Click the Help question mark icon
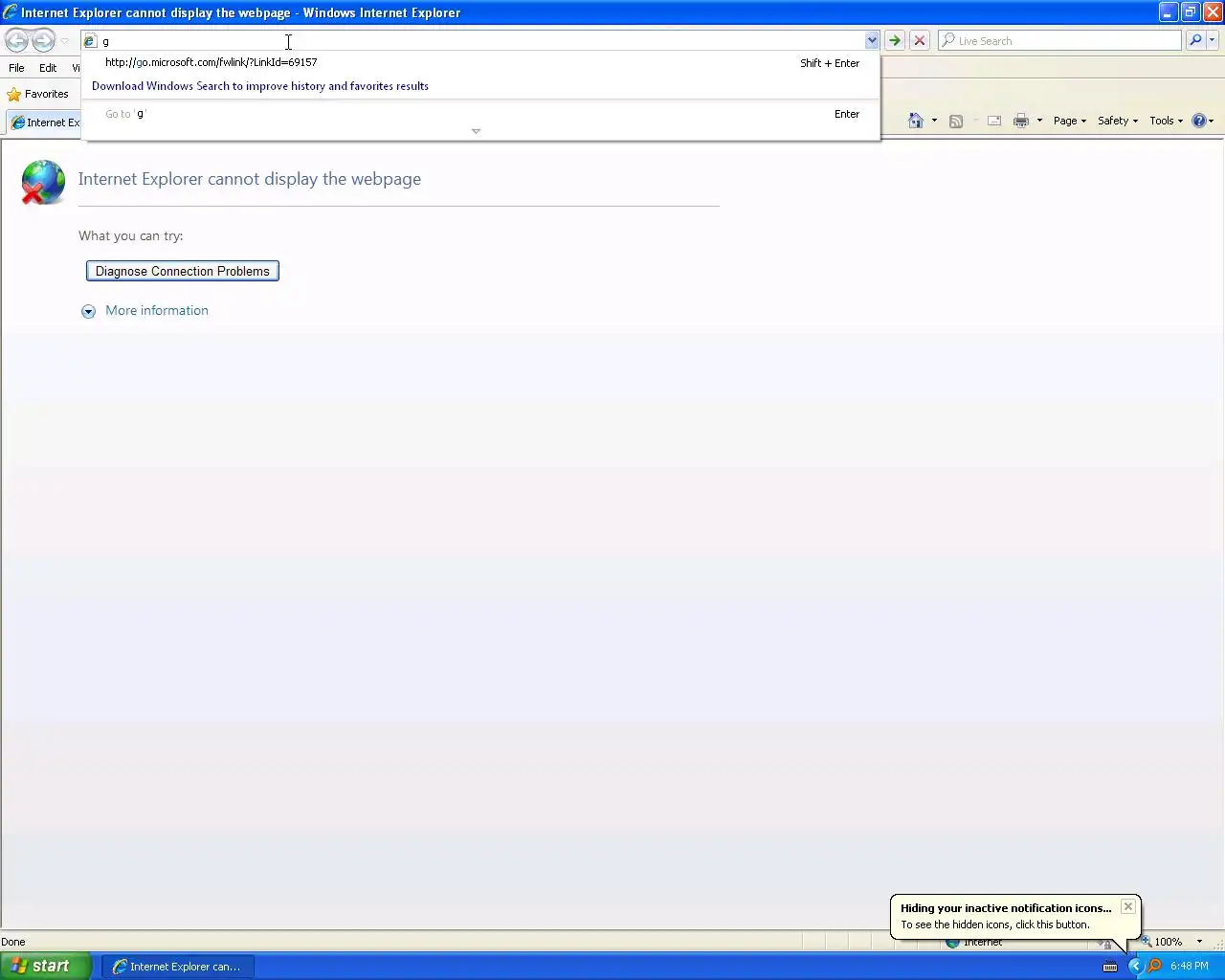This screenshot has width=1225, height=980. point(1199,121)
